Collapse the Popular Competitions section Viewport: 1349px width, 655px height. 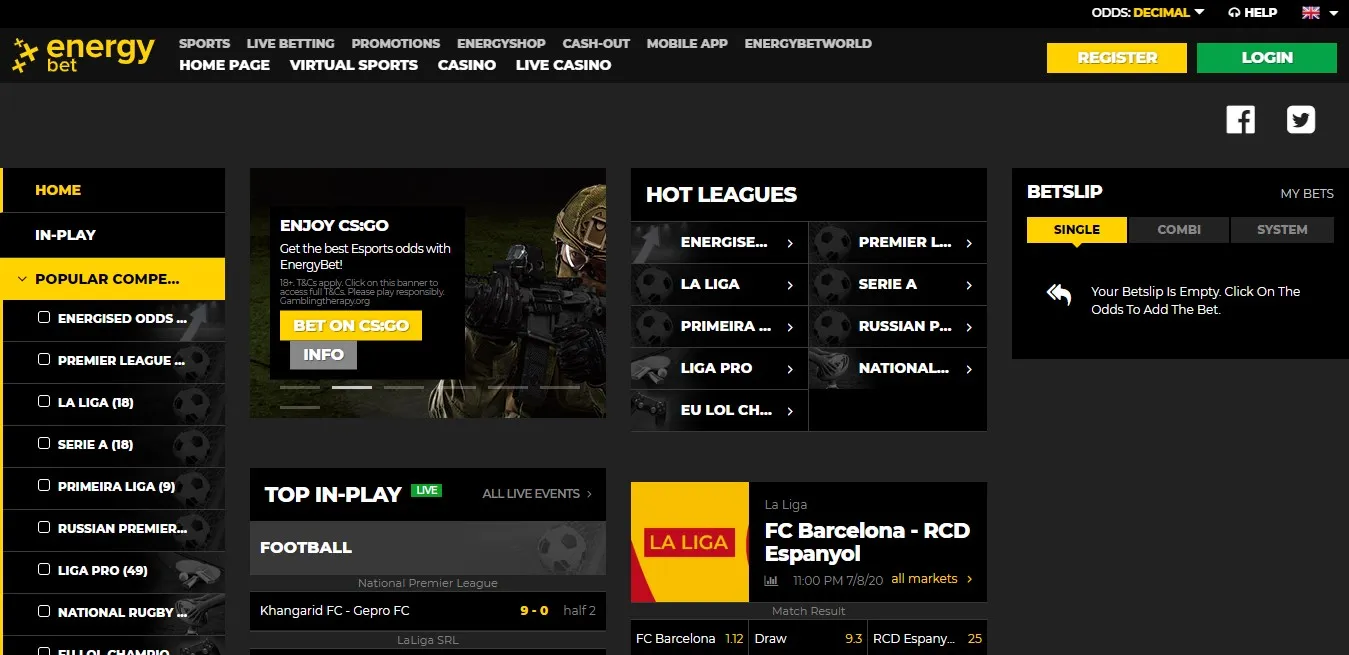[x=113, y=279]
